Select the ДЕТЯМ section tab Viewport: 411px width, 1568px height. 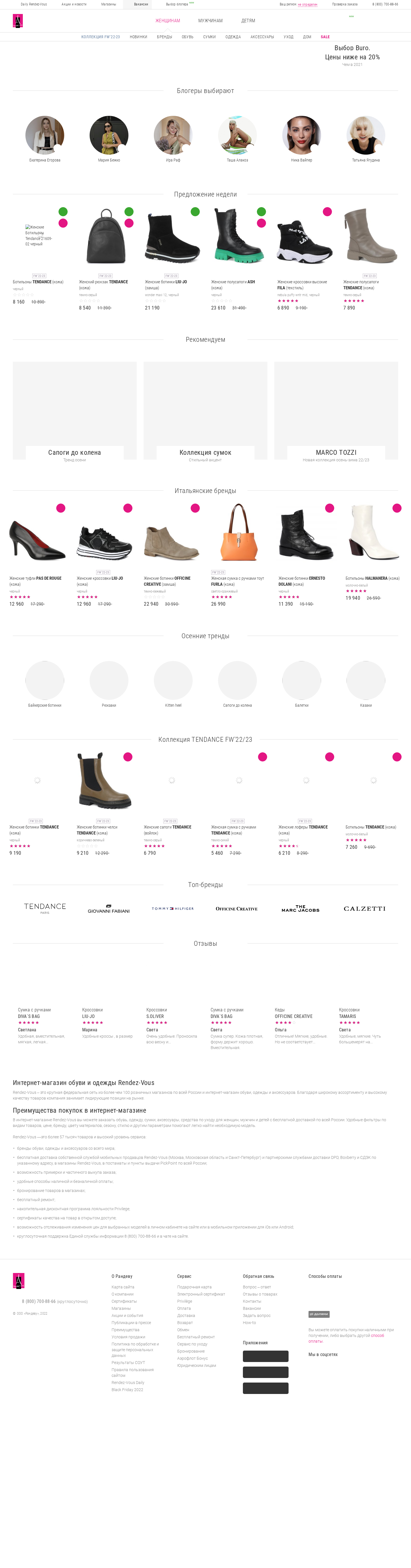click(248, 21)
